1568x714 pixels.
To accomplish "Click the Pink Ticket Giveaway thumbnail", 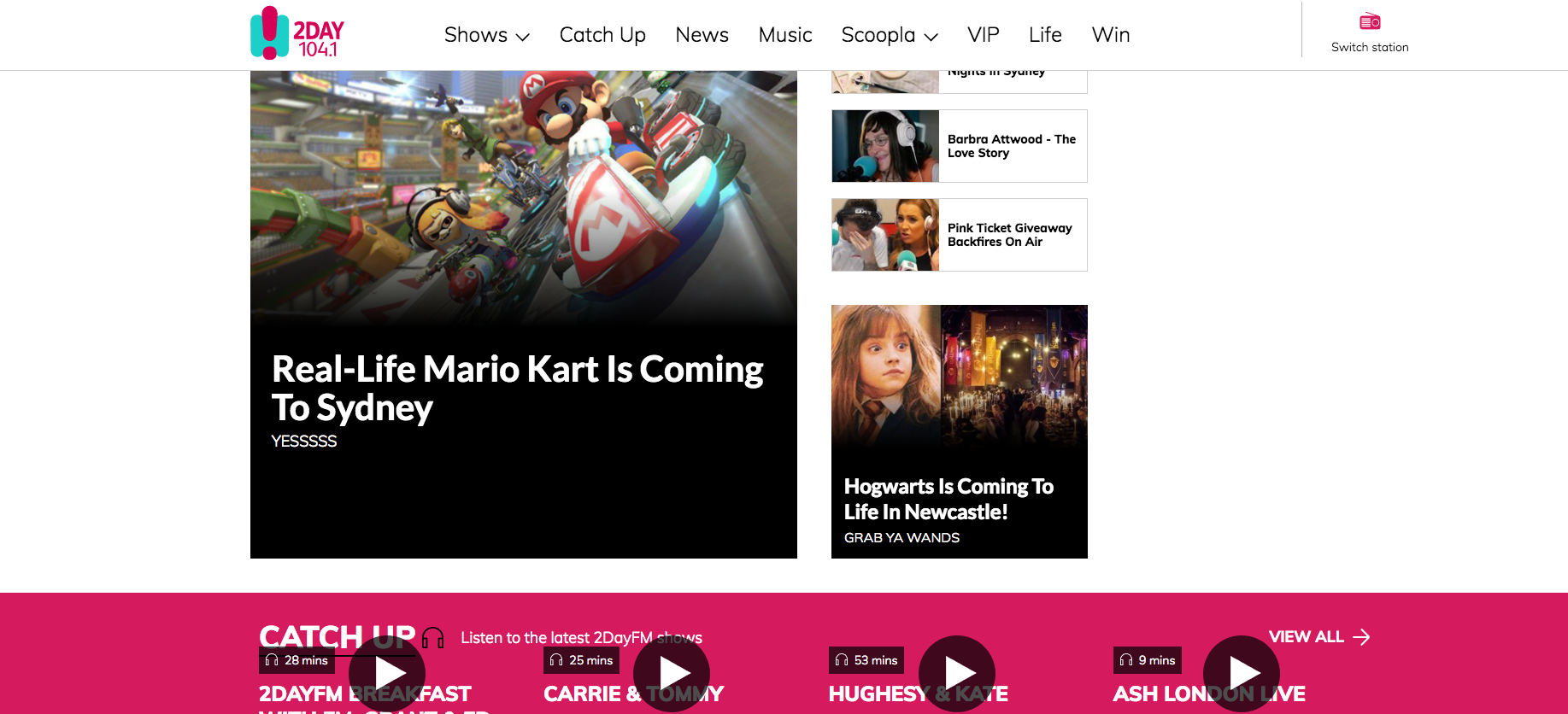I will [885, 235].
